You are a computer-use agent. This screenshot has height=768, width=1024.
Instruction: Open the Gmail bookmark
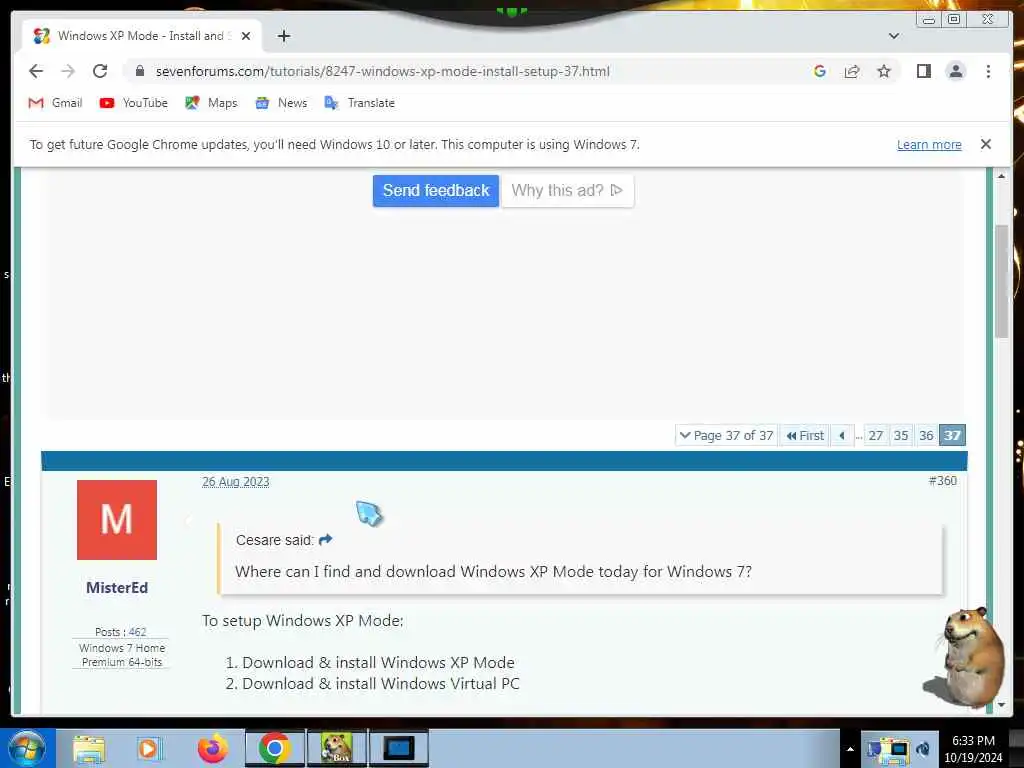pyautogui.click(x=56, y=103)
